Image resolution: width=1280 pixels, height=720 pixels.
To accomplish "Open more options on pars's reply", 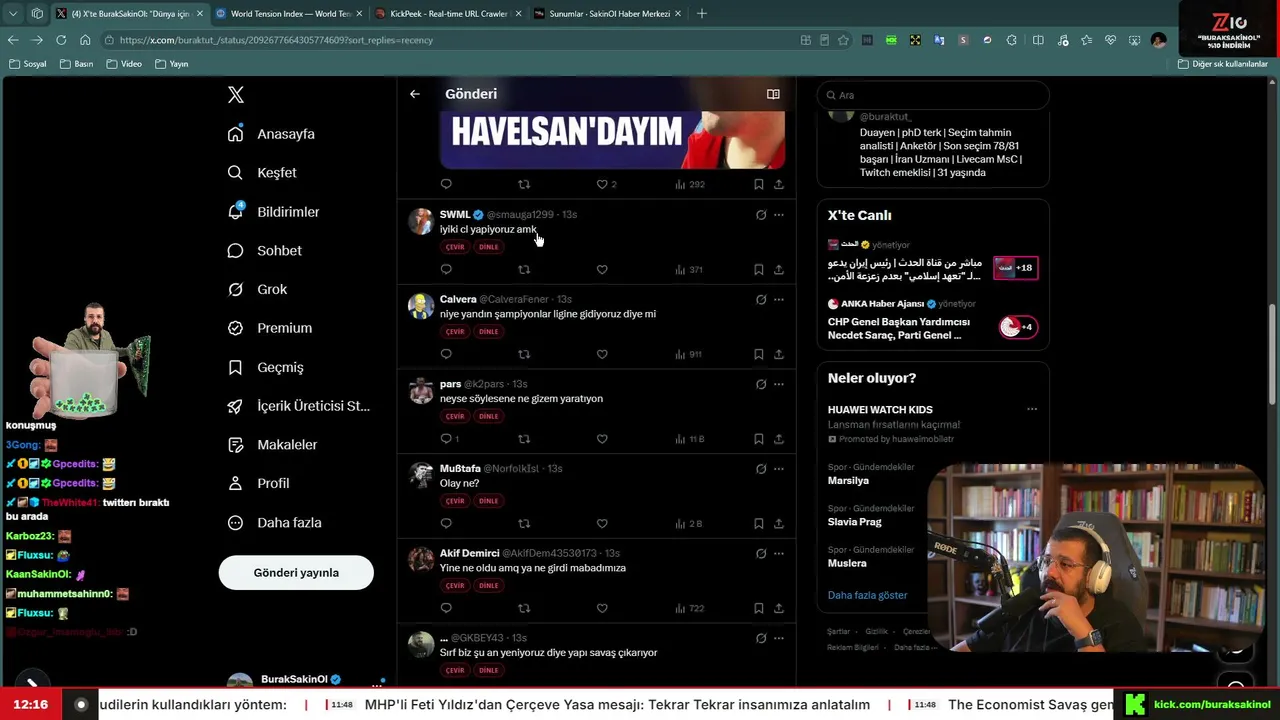I will [779, 384].
